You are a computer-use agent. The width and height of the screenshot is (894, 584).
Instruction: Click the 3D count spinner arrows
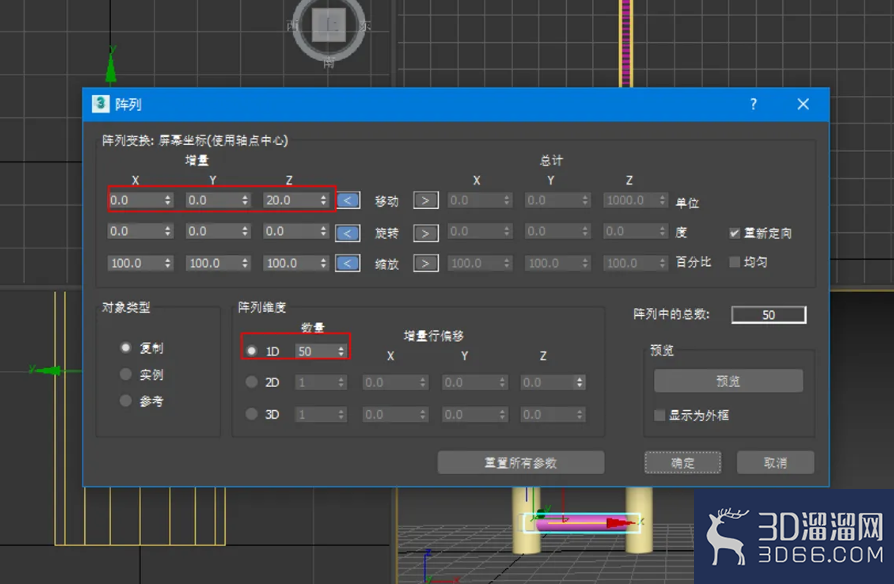pos(341,415)
